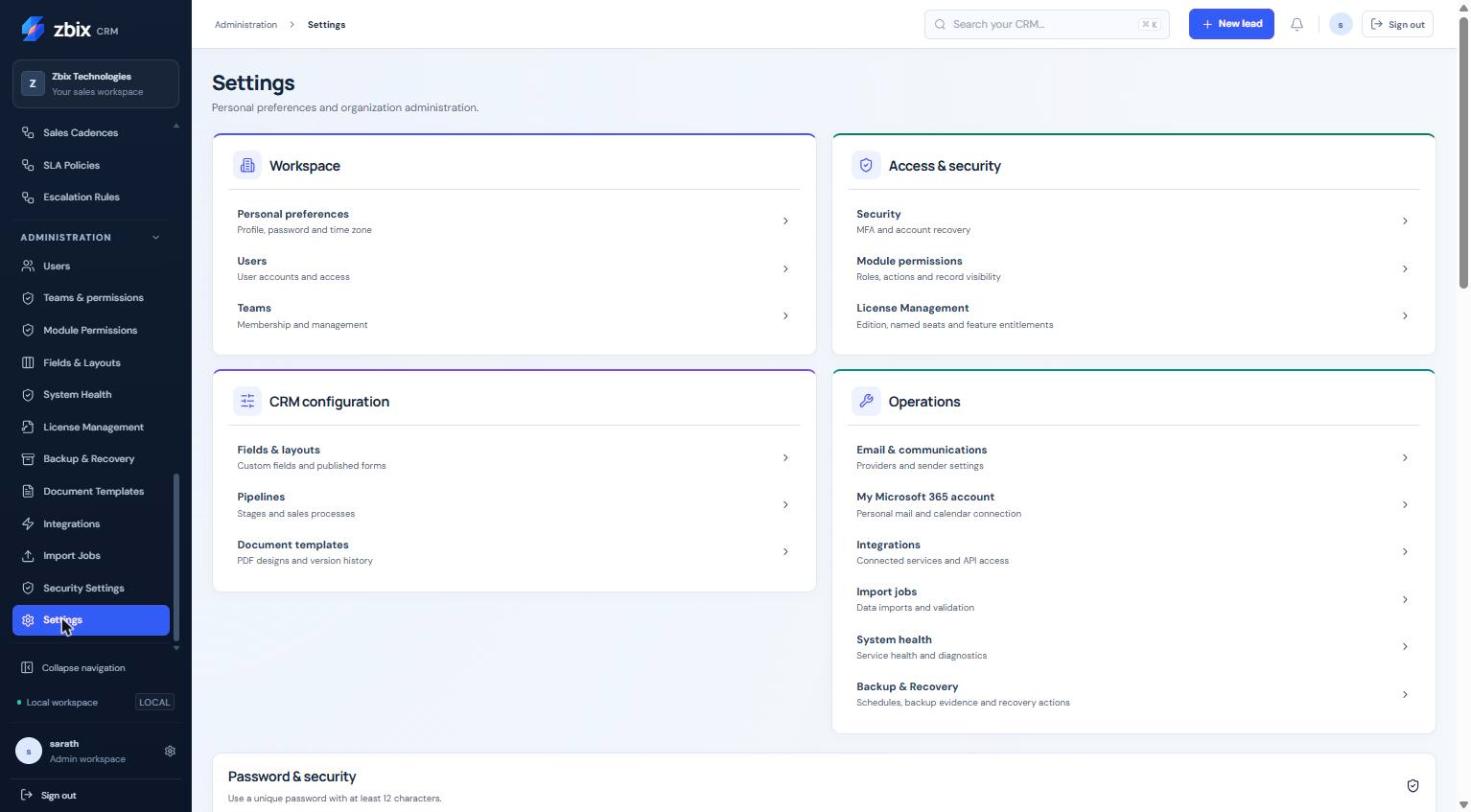The image size is (1471, 812).
Task: Click the Fields & Layouts columns icon
Action: (x=28, y=363)
